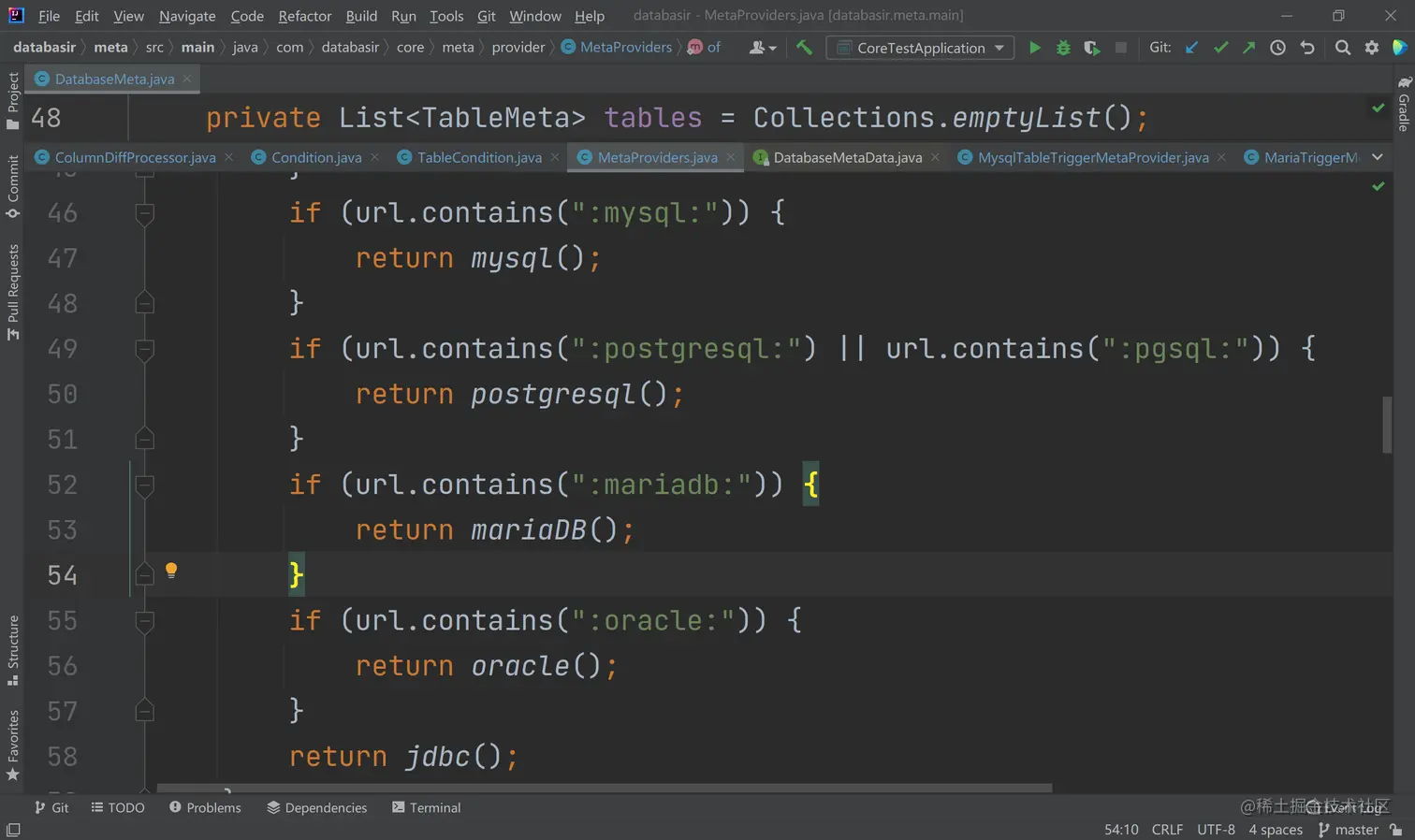Open the Dependencies tool window
This screenshot has height=840, width=1415.
point(316,807)
